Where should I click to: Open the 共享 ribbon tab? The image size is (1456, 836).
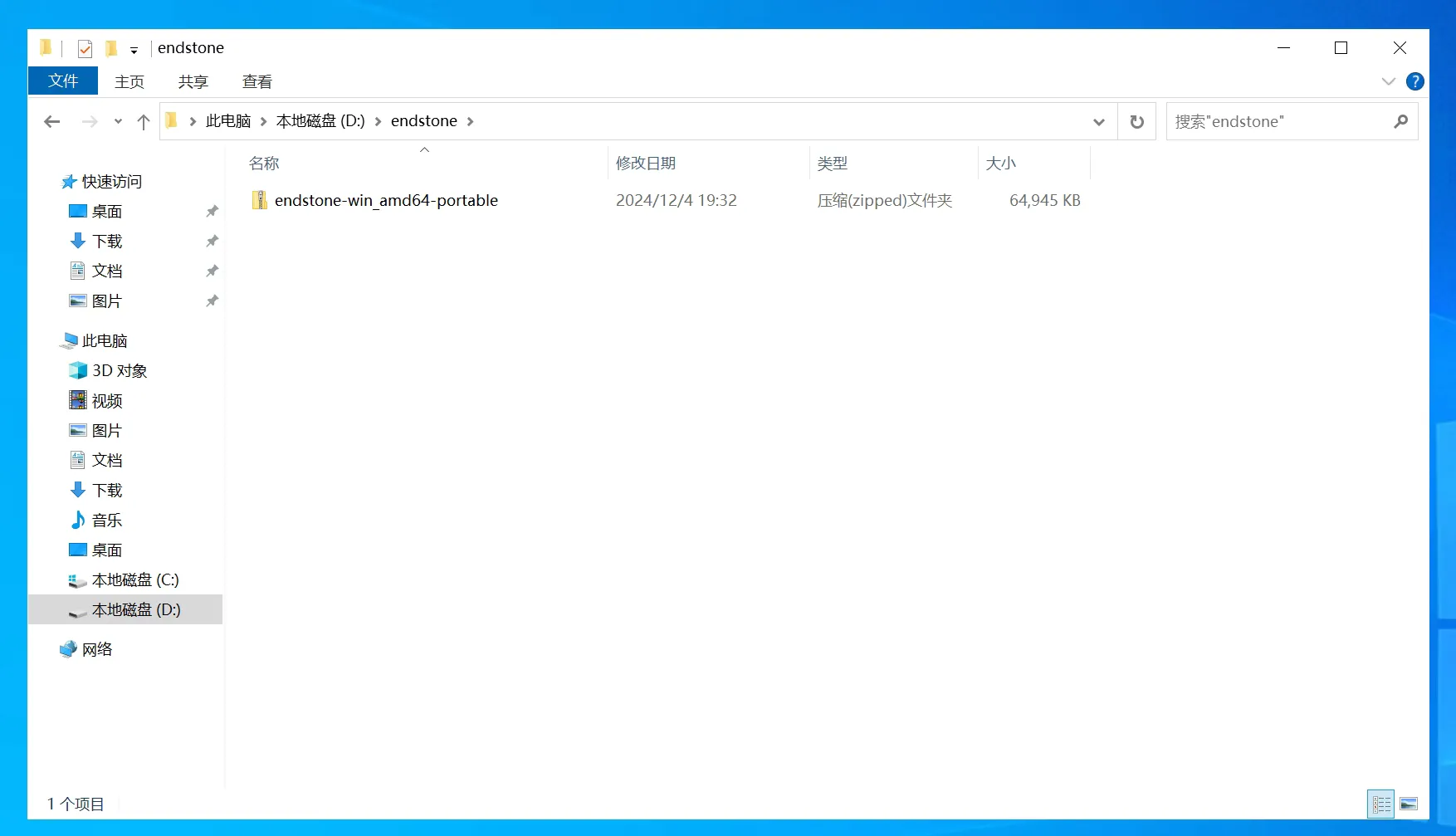point(193,81)
